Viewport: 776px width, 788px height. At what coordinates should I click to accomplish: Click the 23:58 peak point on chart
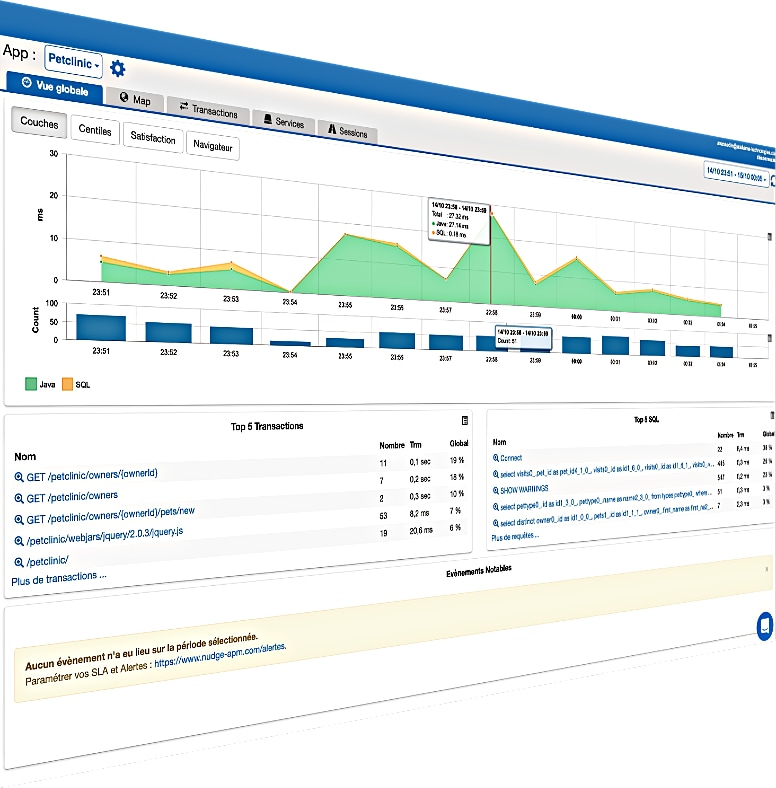click(x=492, y=214)
